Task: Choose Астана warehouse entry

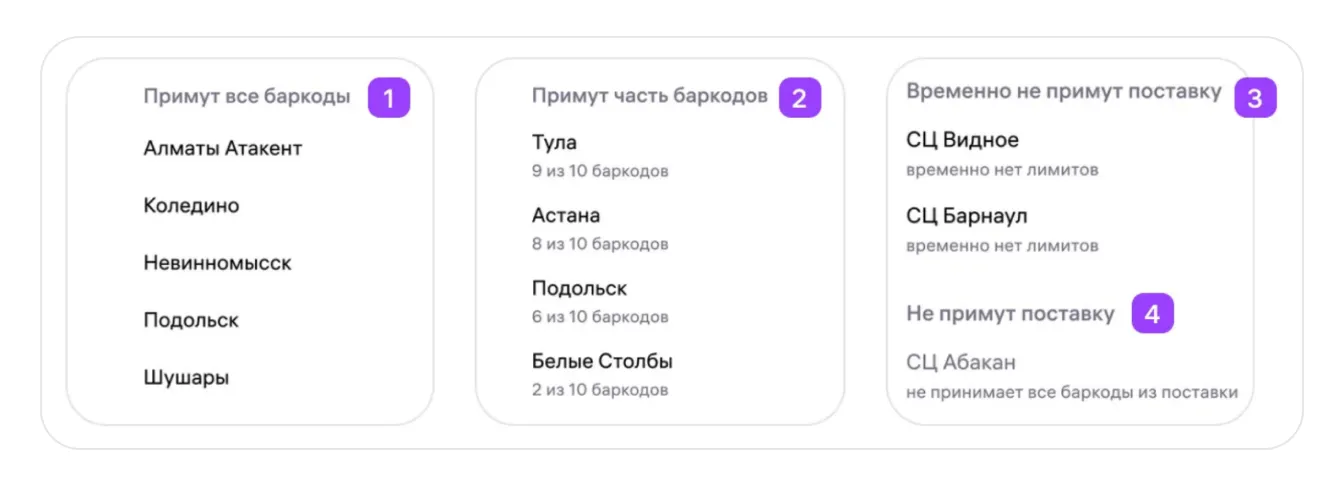Action: [566, 216]
